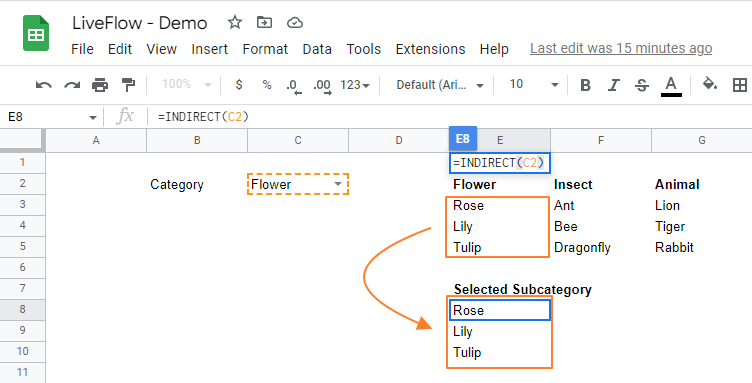Select the Bee cell
The image size is (752, 383).
(x=600, y=226)
